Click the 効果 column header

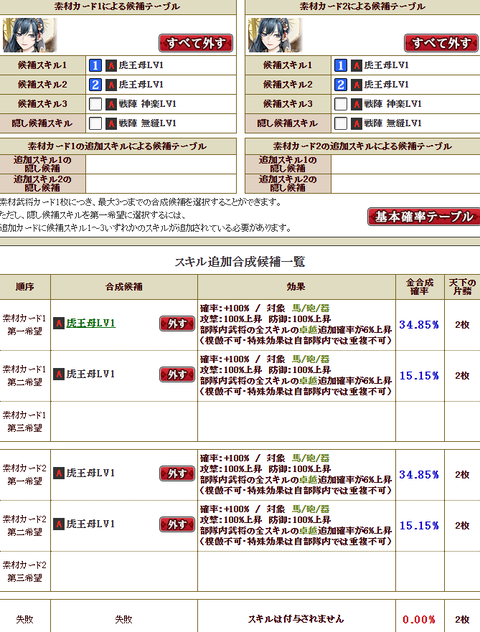(x=296, y=287)
